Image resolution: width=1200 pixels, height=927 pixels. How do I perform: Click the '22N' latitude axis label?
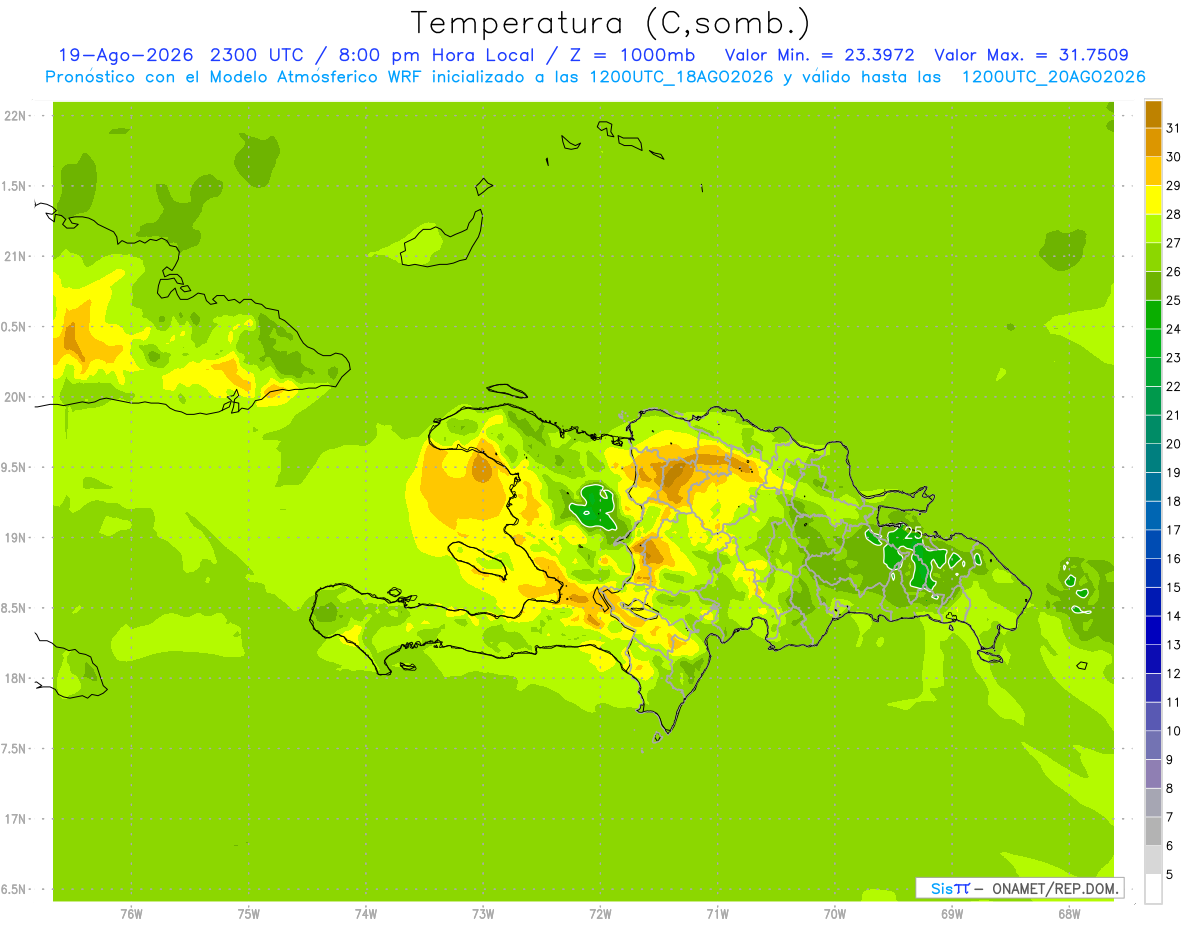tap(14, 116)
